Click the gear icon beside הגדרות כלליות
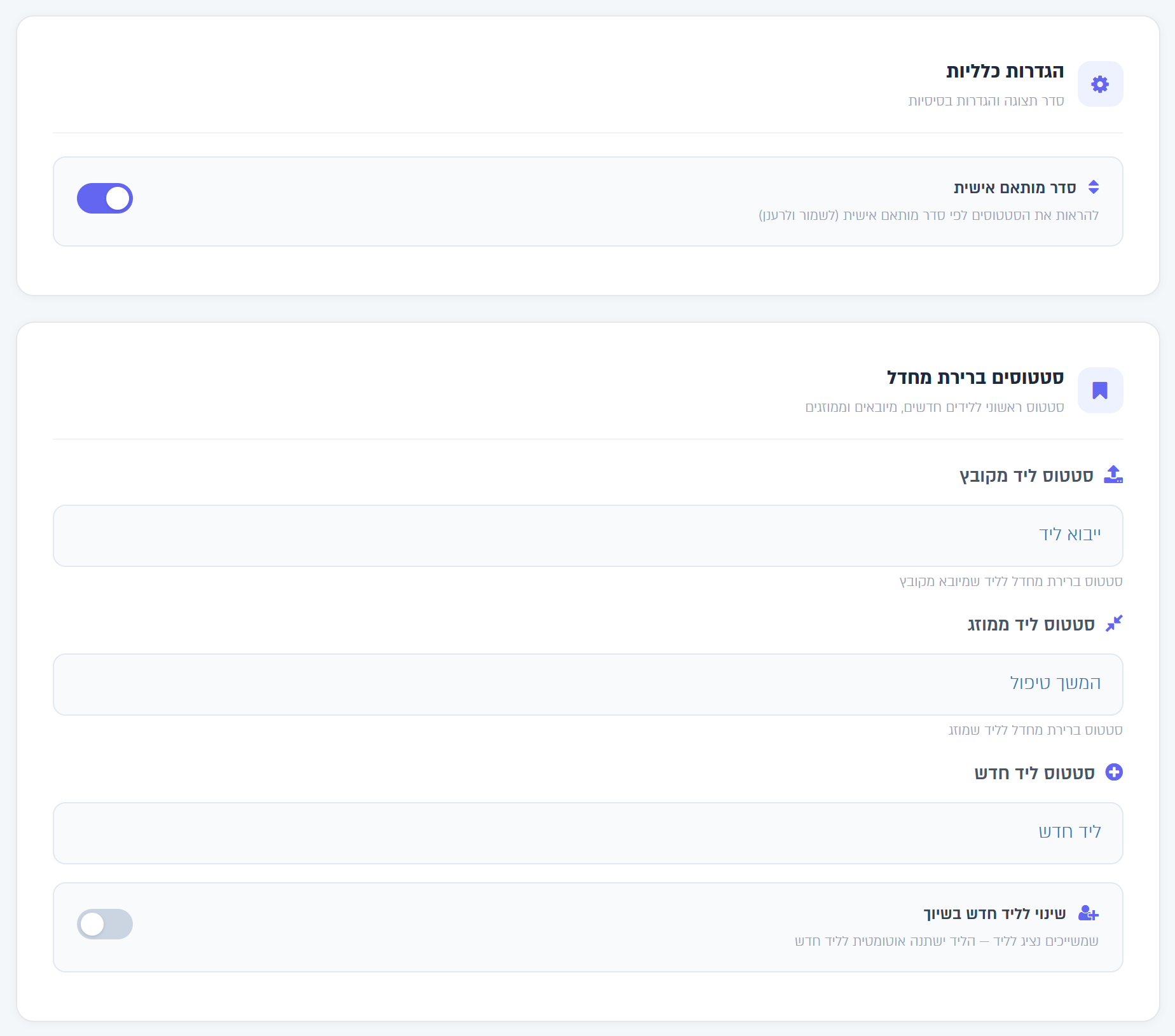1175x1036 pixels. point(1100,84)
